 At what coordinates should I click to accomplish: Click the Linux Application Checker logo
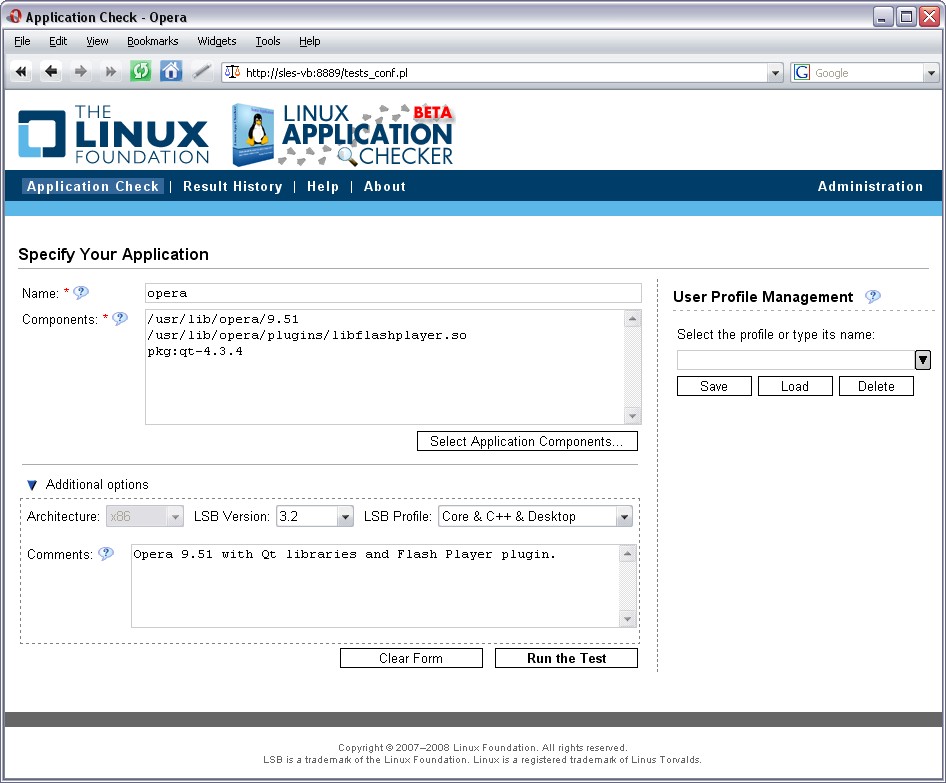coord(342,135)
